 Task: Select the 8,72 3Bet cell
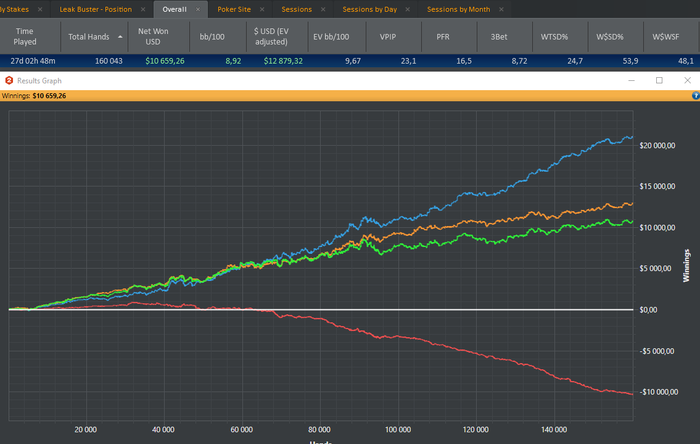519,61
